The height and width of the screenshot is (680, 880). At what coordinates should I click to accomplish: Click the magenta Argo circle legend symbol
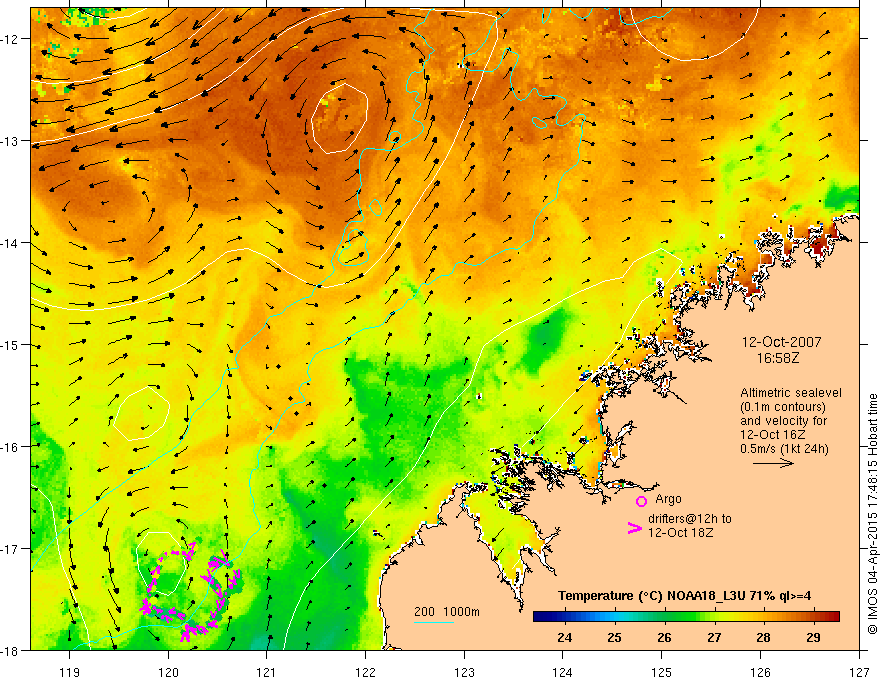point(641,501)
